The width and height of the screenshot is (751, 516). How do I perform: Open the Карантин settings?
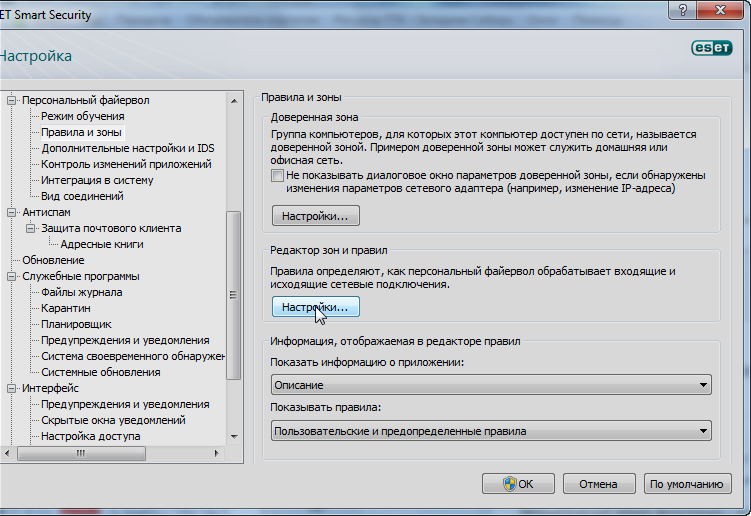66,308
